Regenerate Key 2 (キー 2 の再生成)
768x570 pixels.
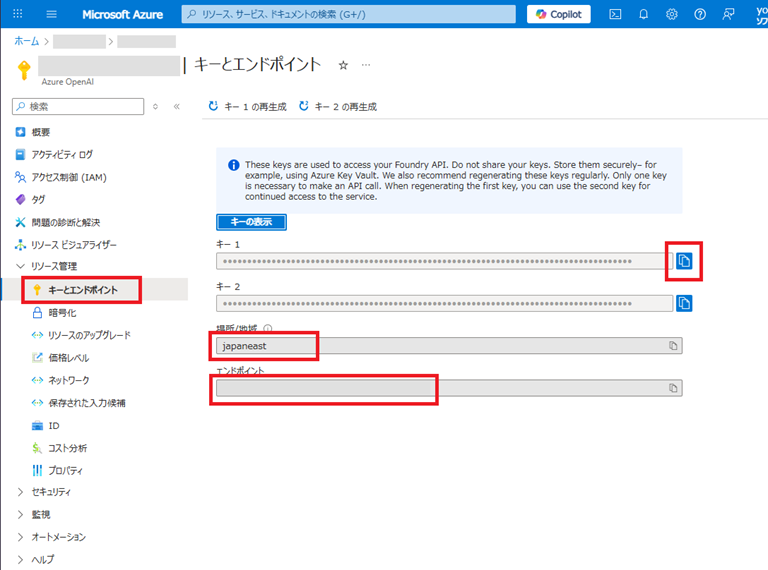click(338, 106)
